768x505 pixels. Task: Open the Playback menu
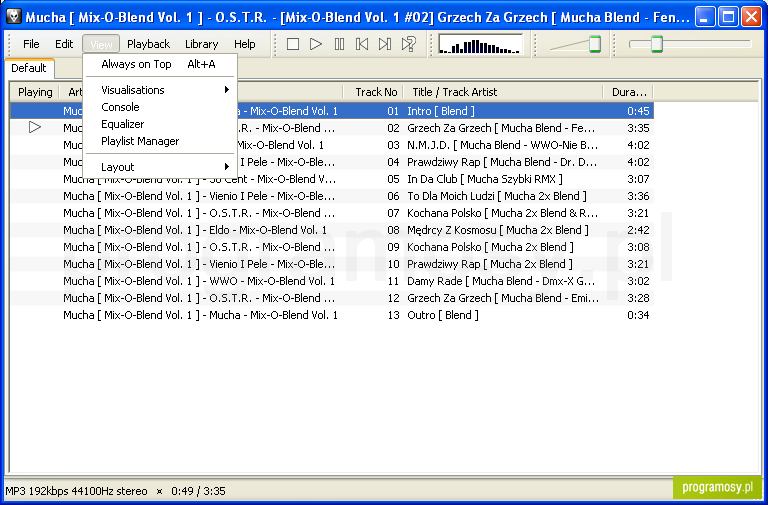click(148, 44)
